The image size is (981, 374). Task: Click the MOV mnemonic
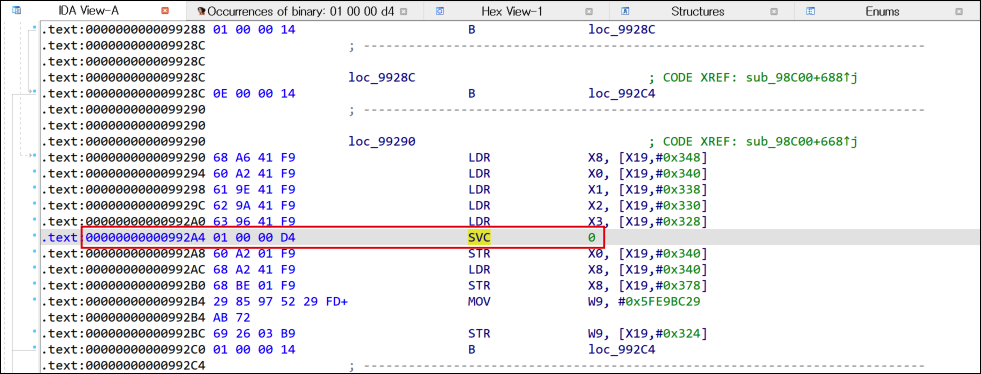479,301
